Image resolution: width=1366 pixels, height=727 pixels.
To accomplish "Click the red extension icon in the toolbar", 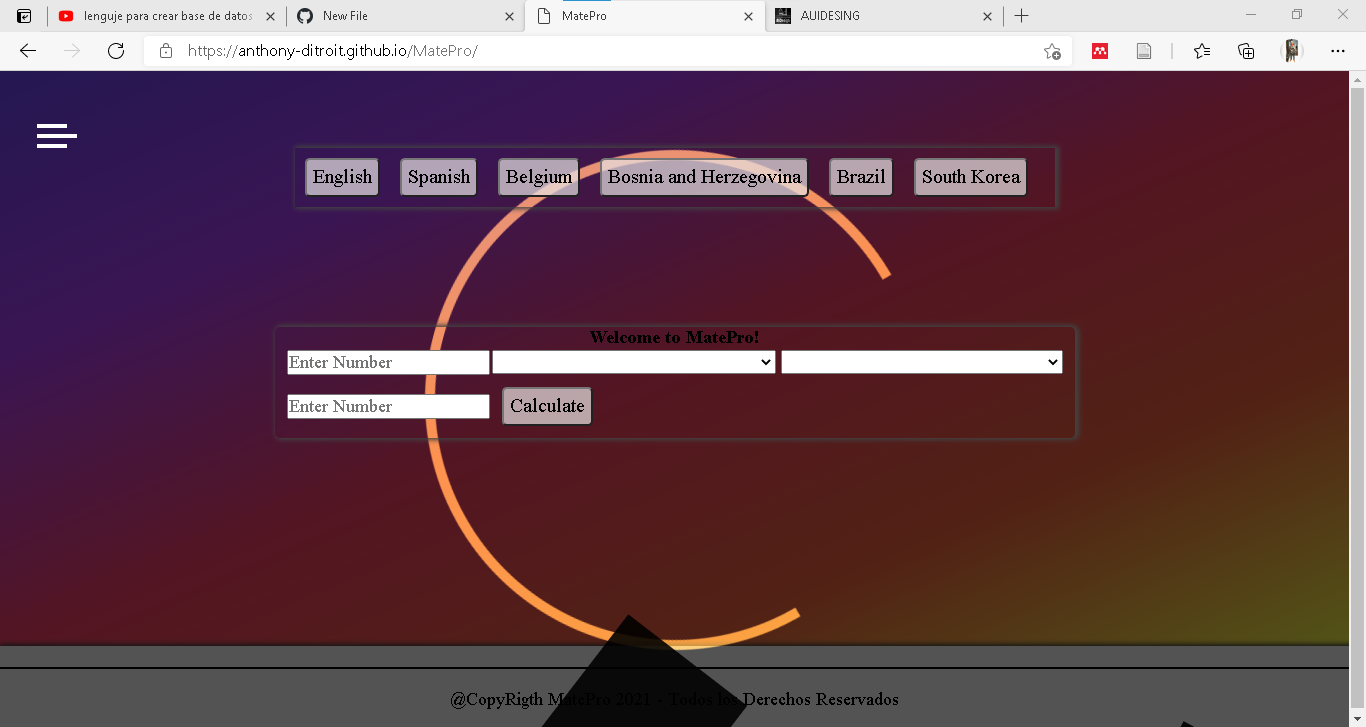I will click(1100, 51).
